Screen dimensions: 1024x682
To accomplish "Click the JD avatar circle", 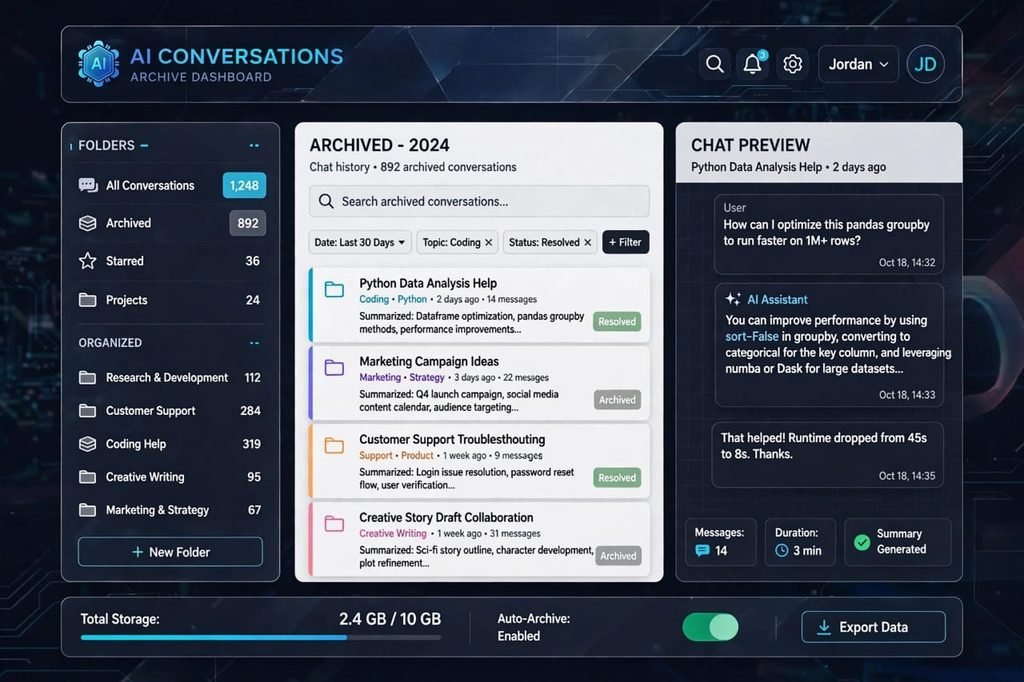I will pos(925,64).
